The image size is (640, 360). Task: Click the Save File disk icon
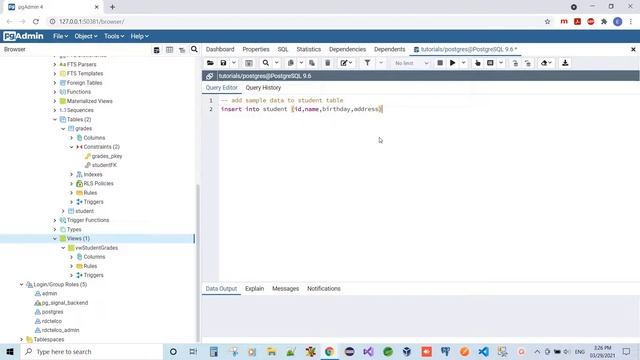tap(223, 63)
